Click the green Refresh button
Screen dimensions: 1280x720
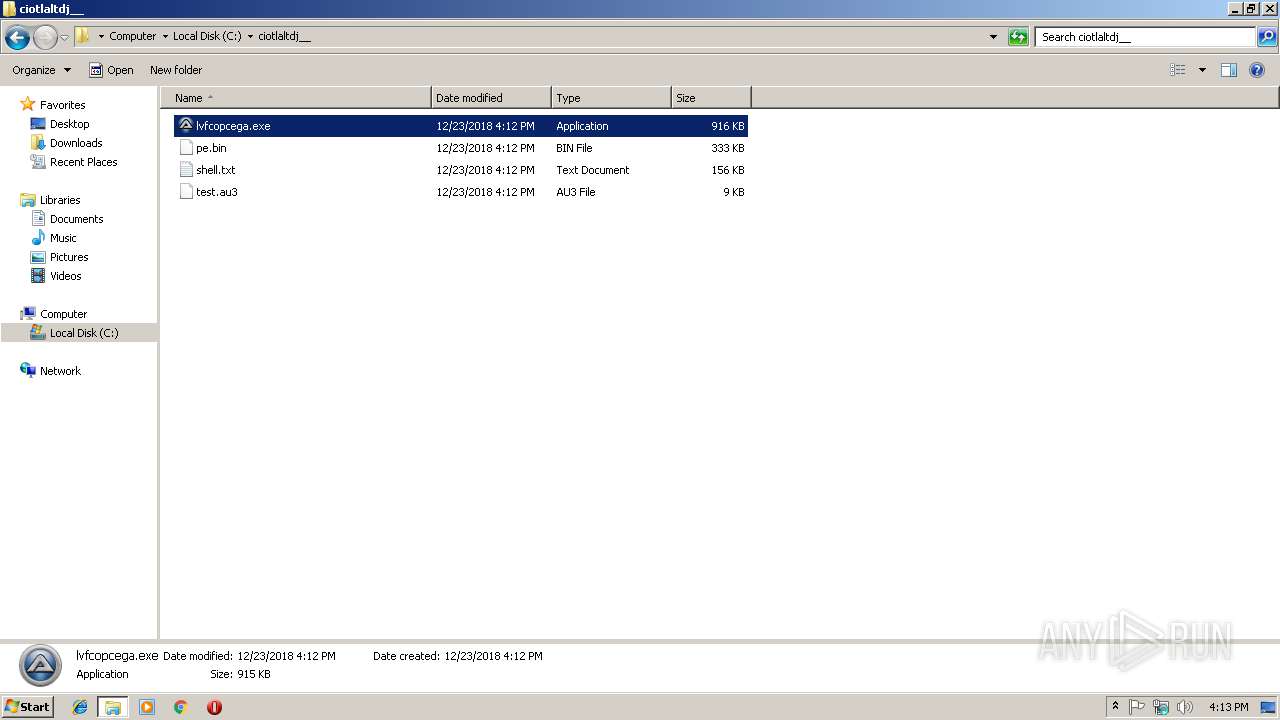click(1018, 37)
